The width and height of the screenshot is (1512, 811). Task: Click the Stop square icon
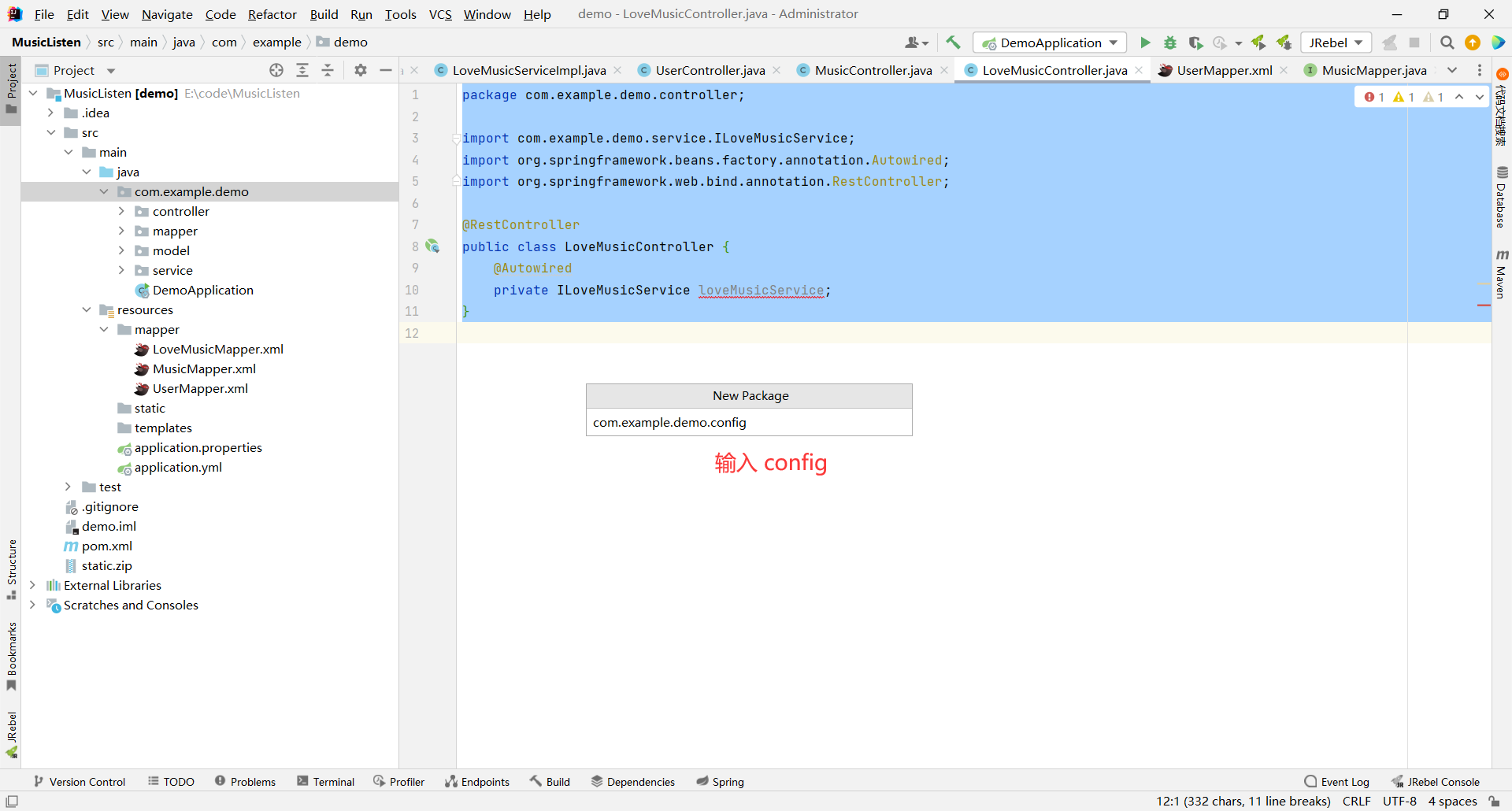pyautogui.click(x=1414, y=43)
